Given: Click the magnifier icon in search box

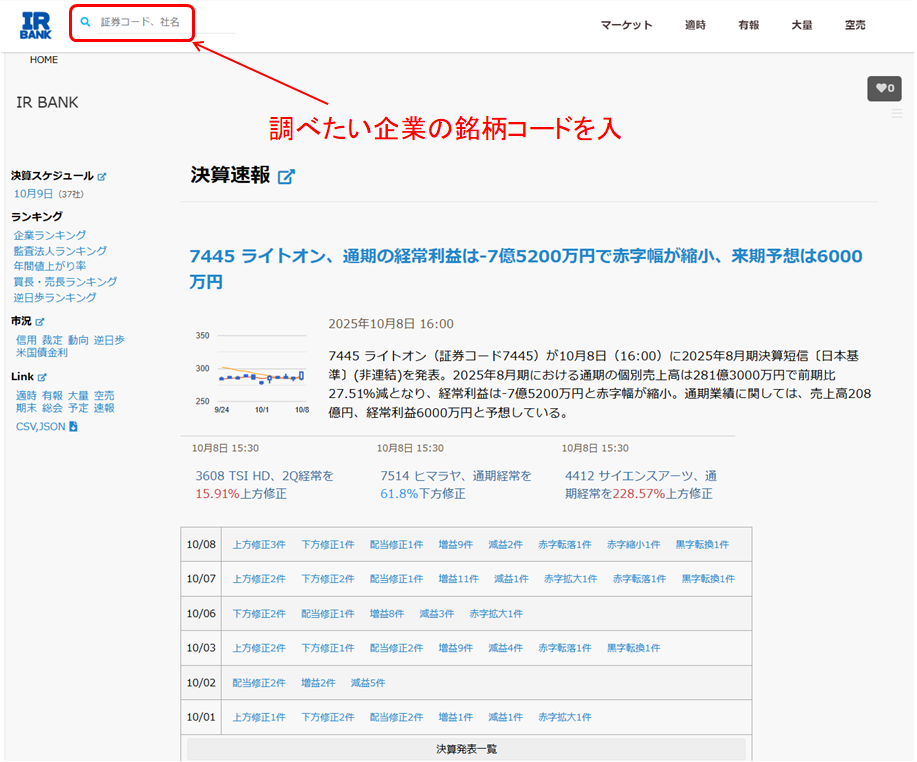Looking at the screenshot, I should pyautogui.click(x=86, y=22).
